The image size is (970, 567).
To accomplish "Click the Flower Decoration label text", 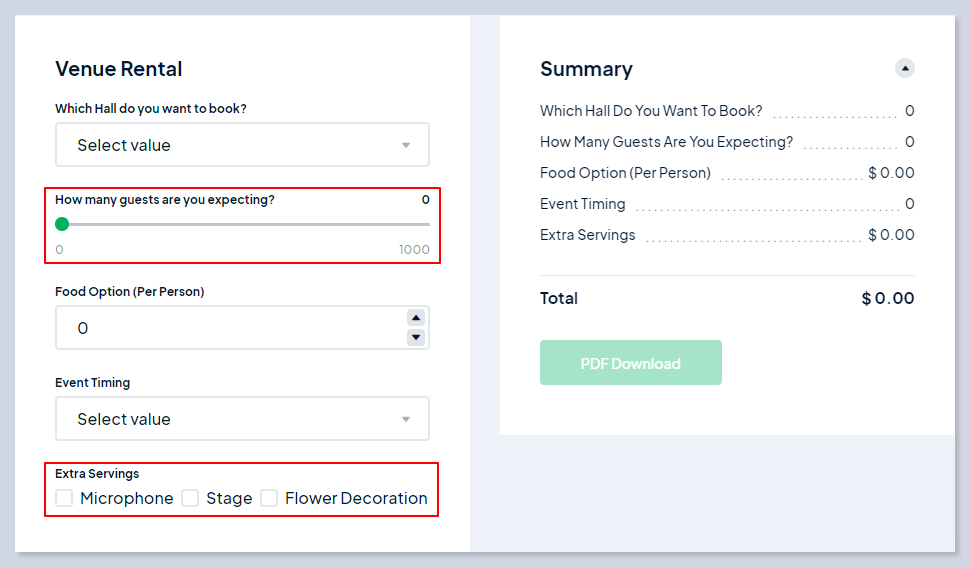I will coord(356,498).
